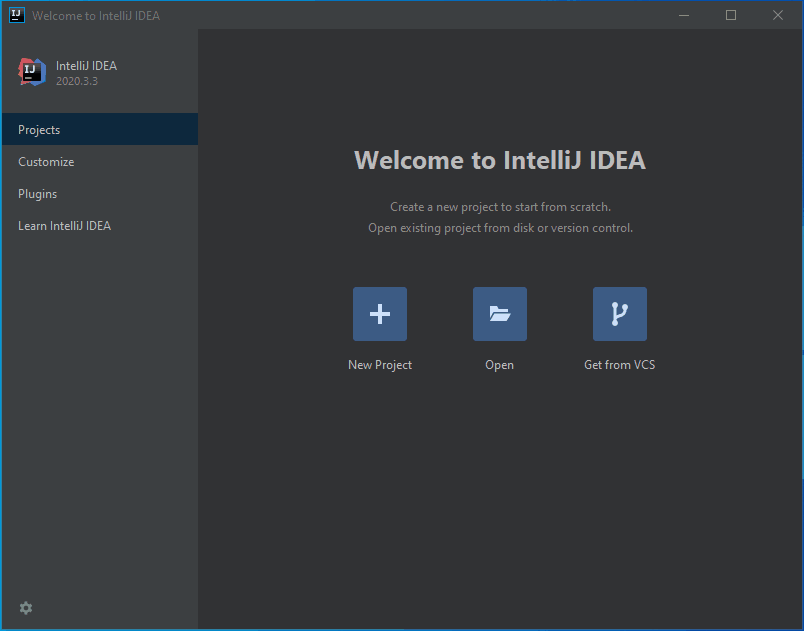The width and height of the screenshot is (804, 631).
Task: Click the IntelliJ IDEA product name in sidebar
Action: point(86,66)
